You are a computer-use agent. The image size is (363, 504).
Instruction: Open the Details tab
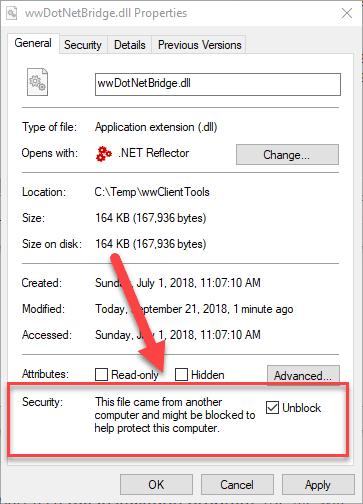pyautogui.click(x=130, y=45)
